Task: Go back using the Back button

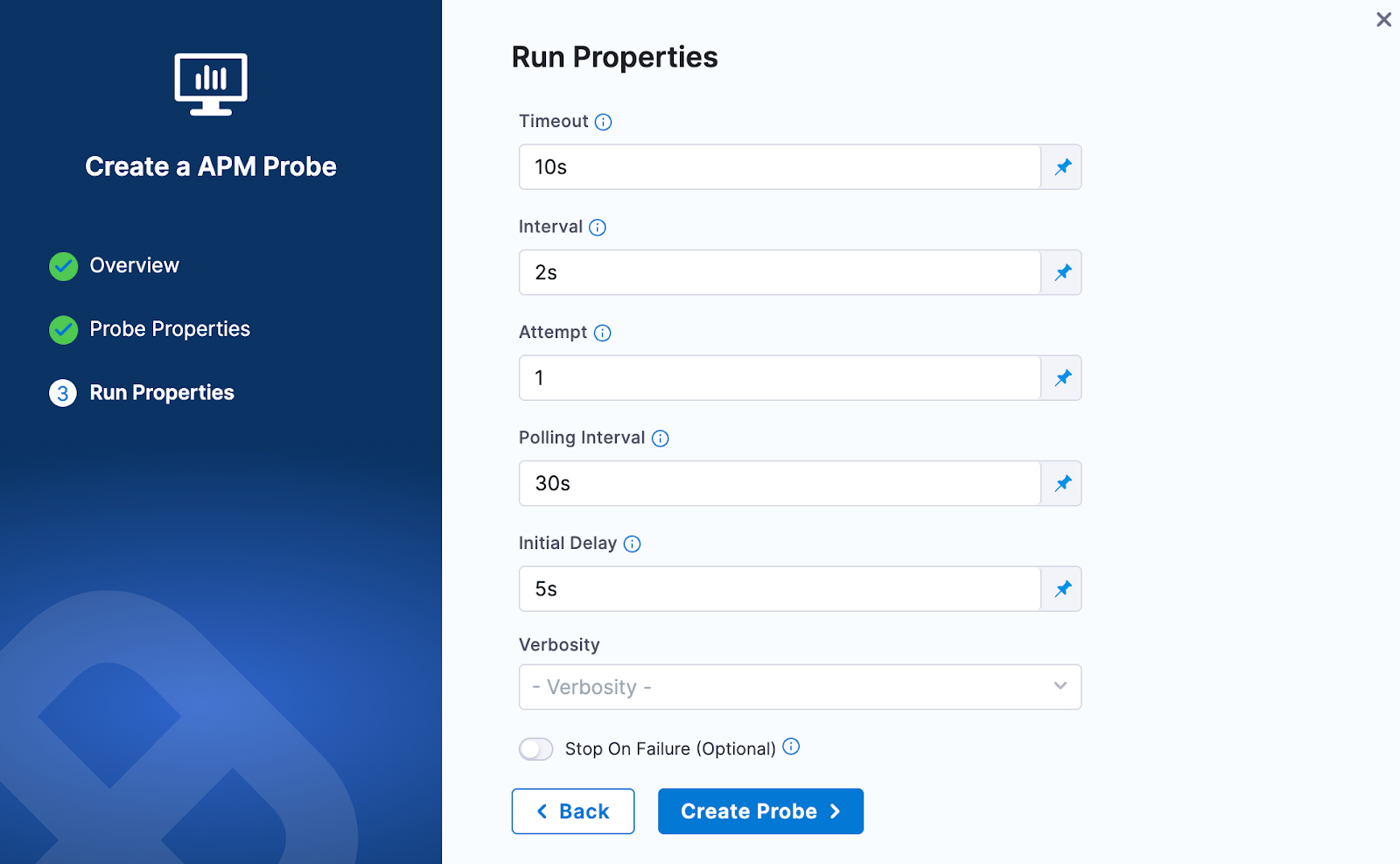Action: [x=572, y=811]
